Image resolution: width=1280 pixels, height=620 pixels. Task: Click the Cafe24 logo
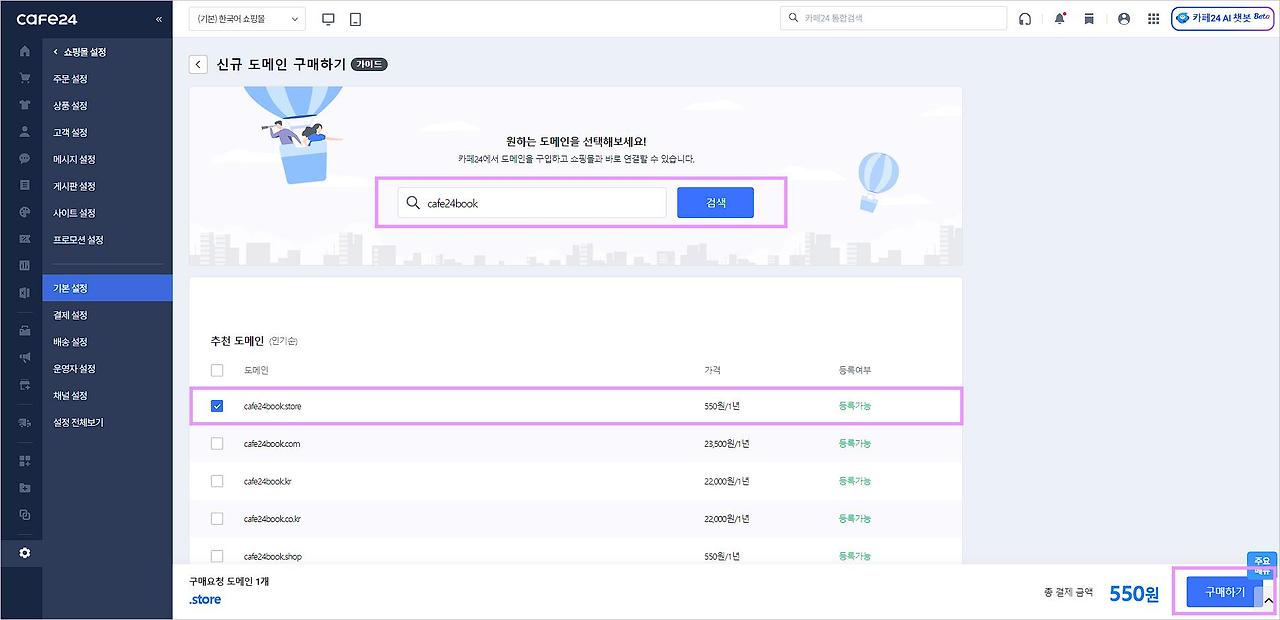click(x=47, y=19)
